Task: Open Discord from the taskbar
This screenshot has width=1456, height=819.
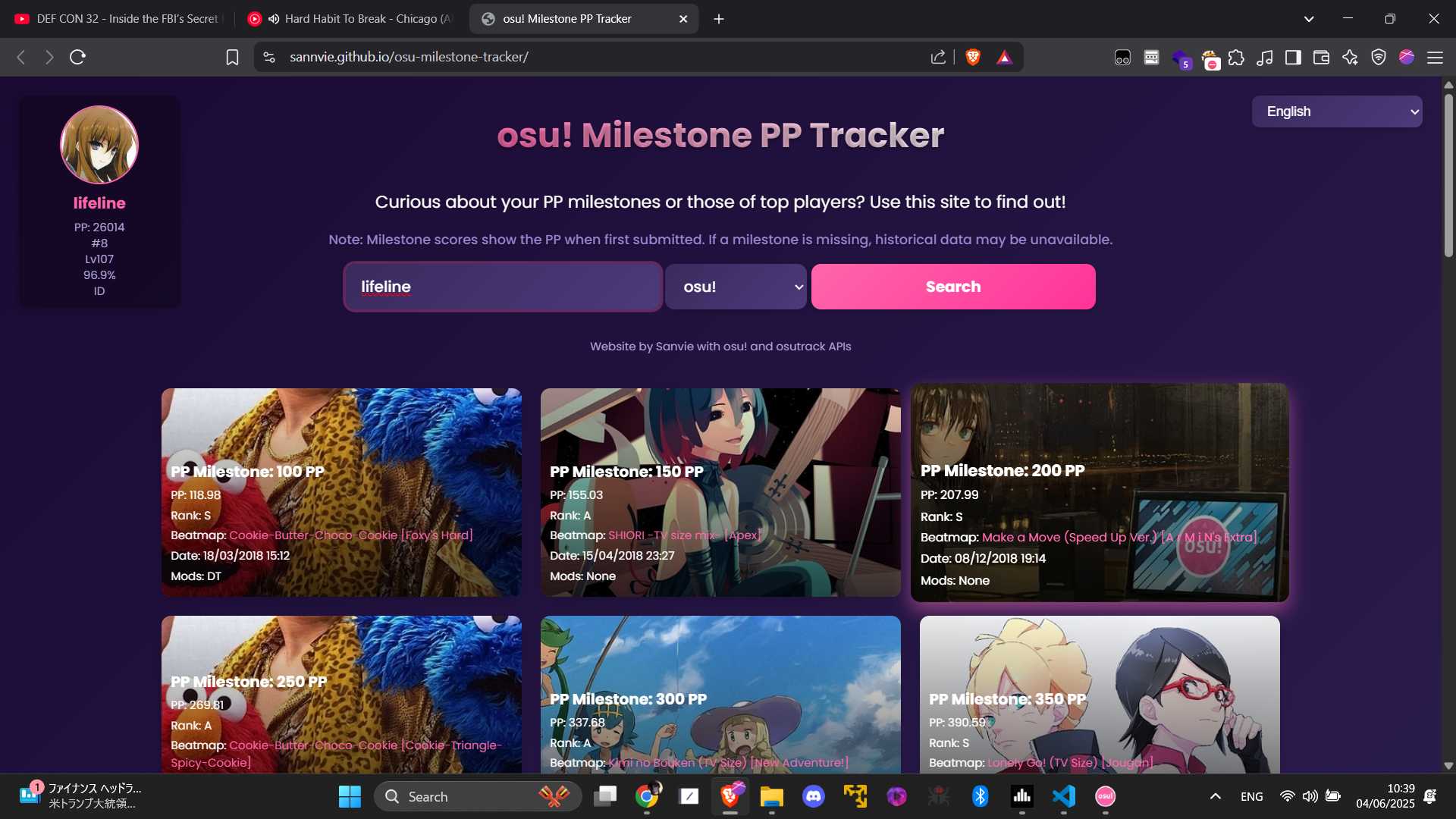Action: pyautogui.click(x=814, y=796)
